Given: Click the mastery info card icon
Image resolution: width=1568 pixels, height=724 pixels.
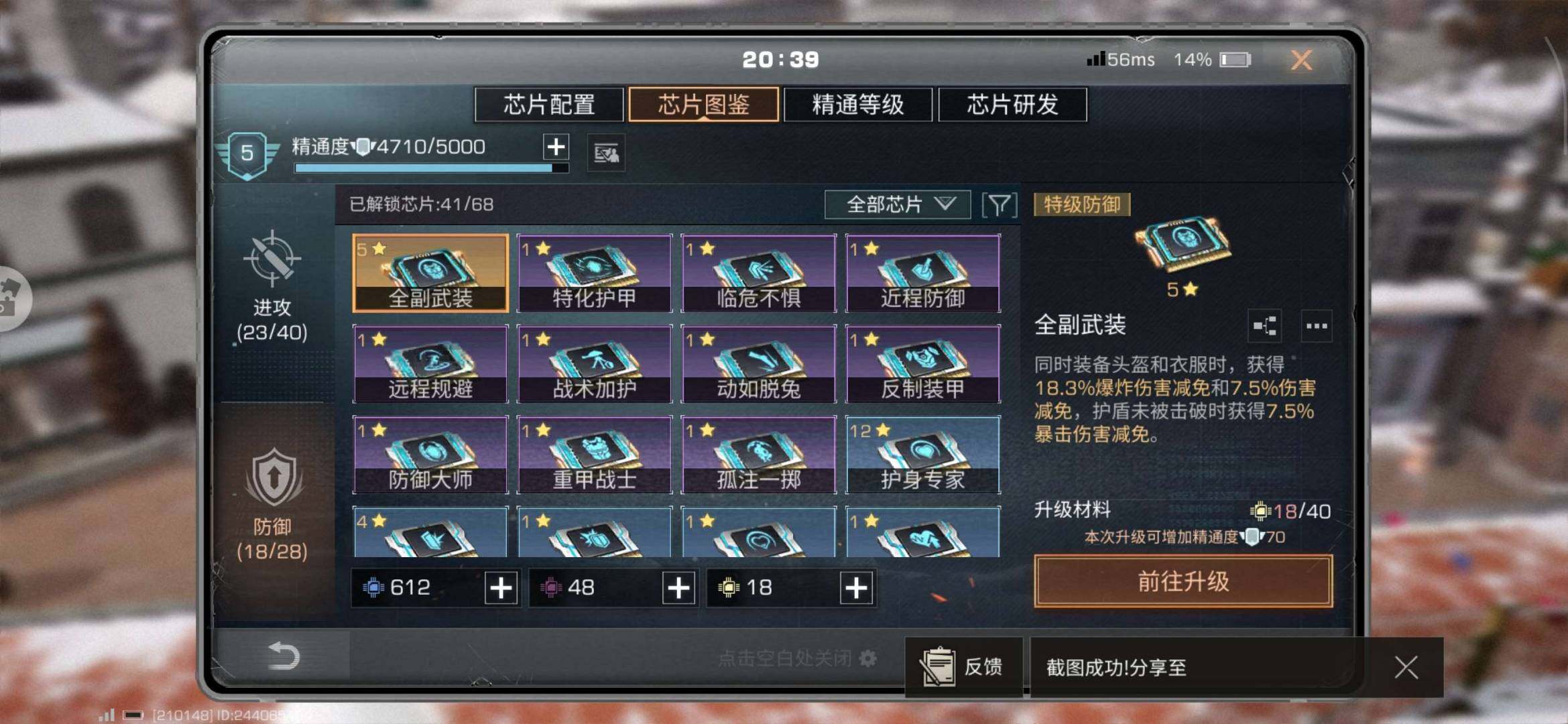Looking at the screenshot, I should tap(606, 154).
